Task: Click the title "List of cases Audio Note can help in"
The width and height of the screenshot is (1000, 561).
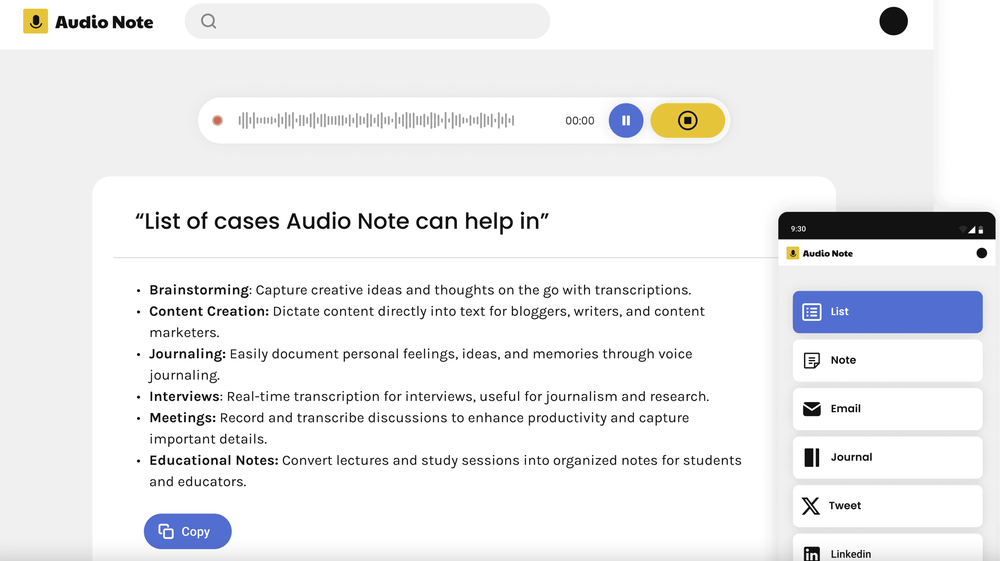Action: click(342, 221)
